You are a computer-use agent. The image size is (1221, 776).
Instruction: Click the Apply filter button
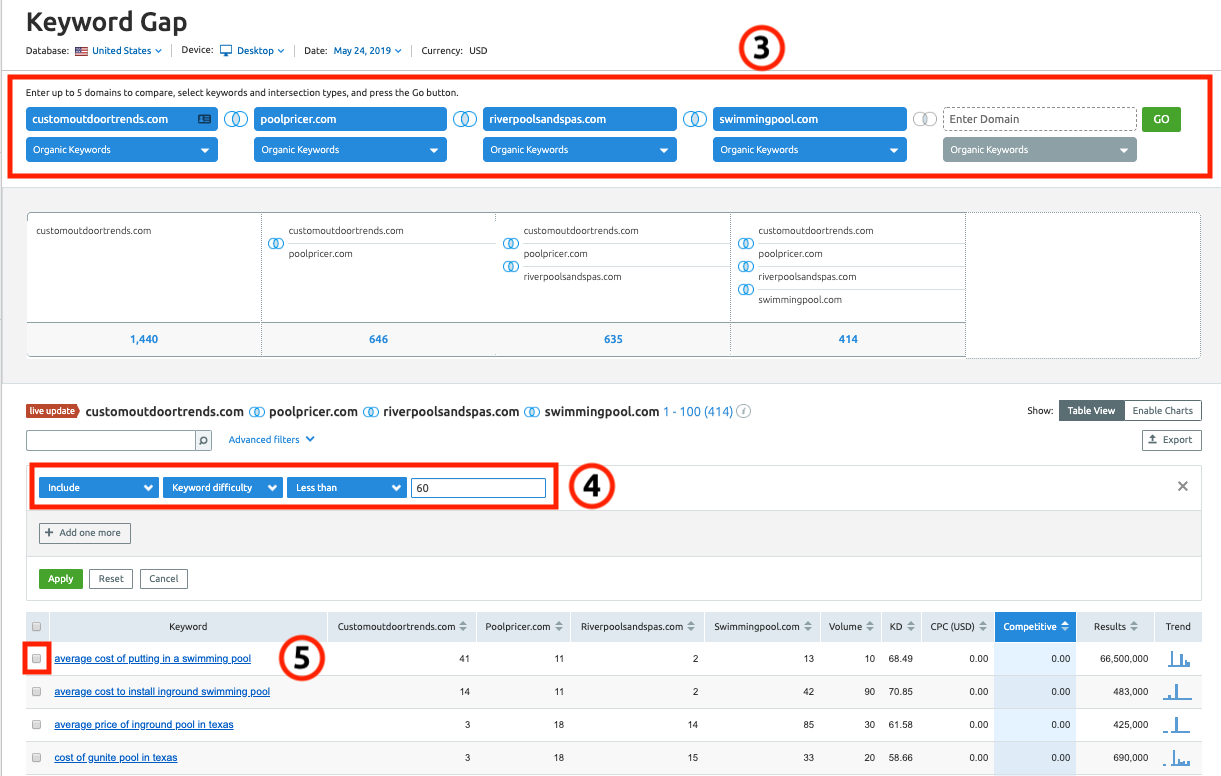(x=61, y=579)
